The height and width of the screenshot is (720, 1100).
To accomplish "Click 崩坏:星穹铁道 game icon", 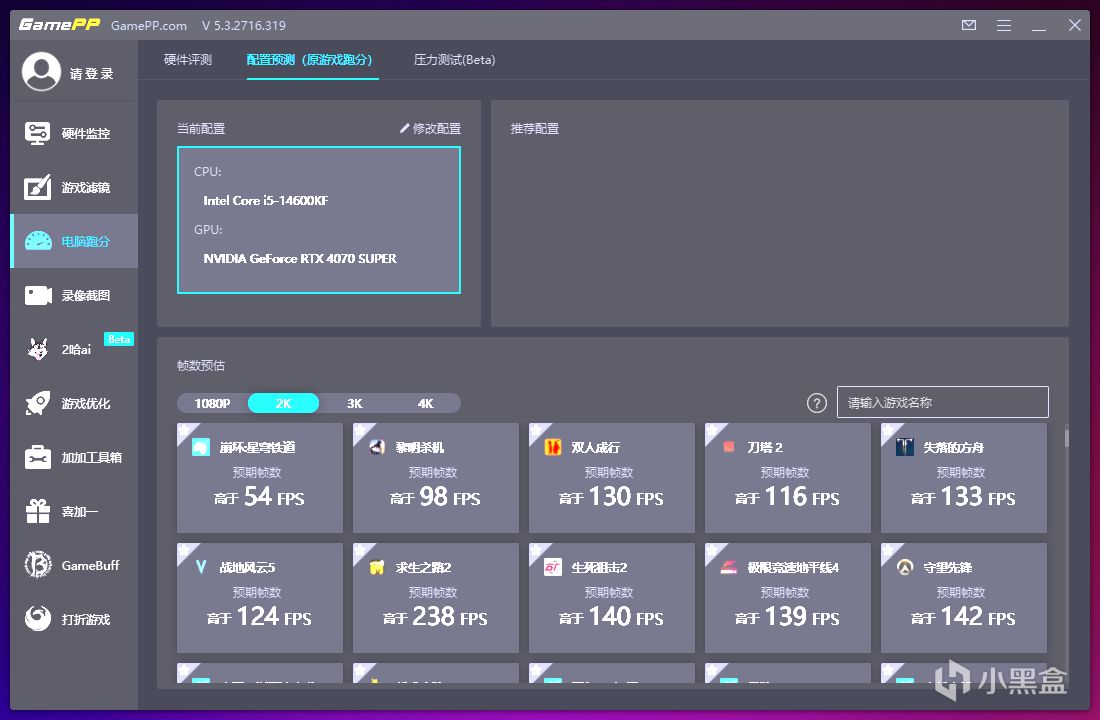I will point(201,447).
